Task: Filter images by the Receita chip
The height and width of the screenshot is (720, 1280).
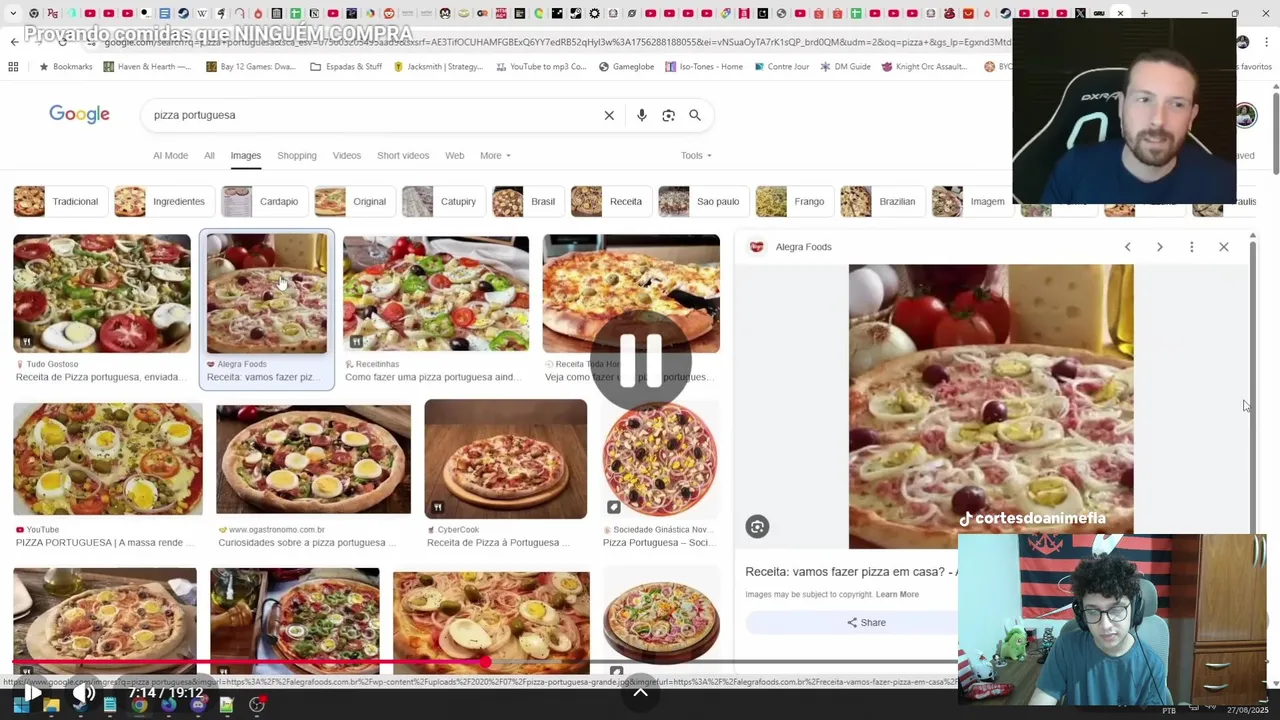Action: click(x=610, y=202)
